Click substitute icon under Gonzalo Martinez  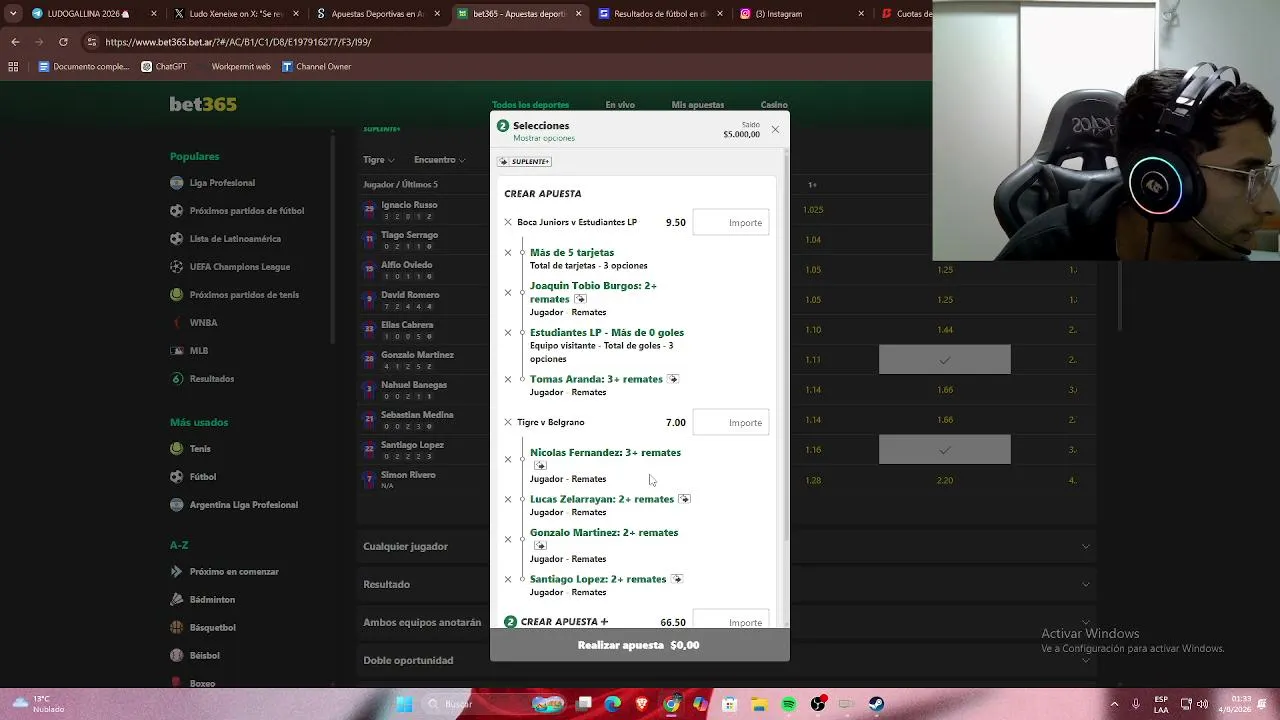(x=540, y=546)
